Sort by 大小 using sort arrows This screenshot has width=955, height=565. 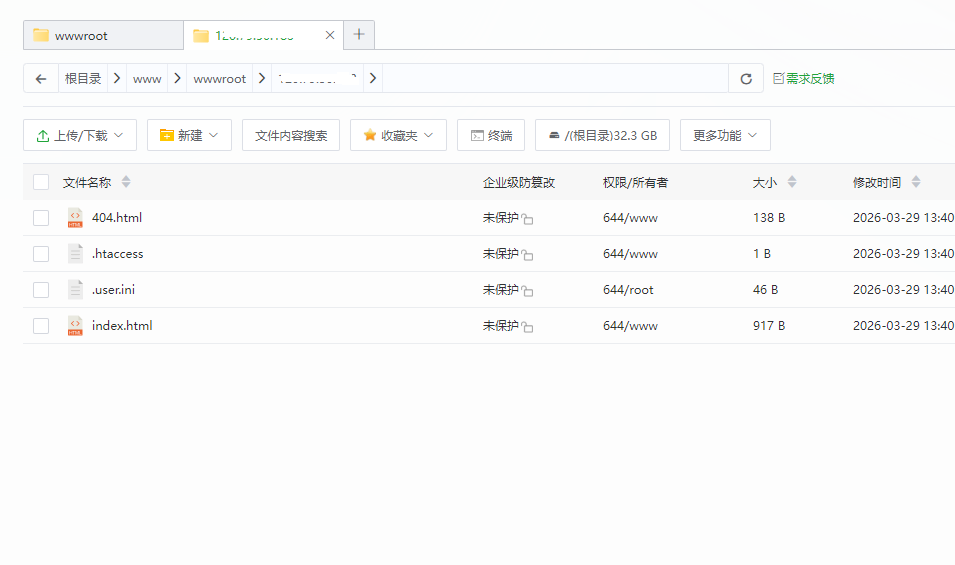tap(792, 181)
